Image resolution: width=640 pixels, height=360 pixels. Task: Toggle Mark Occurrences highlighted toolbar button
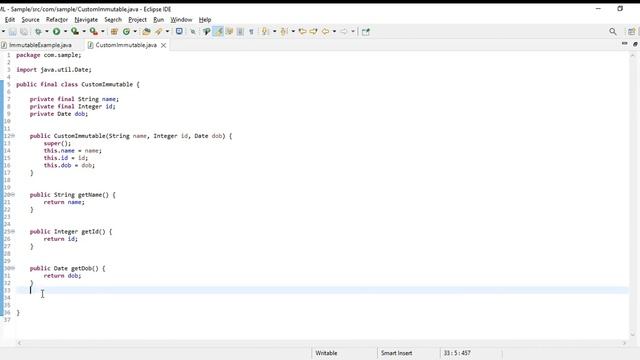[x=218, y=31]
